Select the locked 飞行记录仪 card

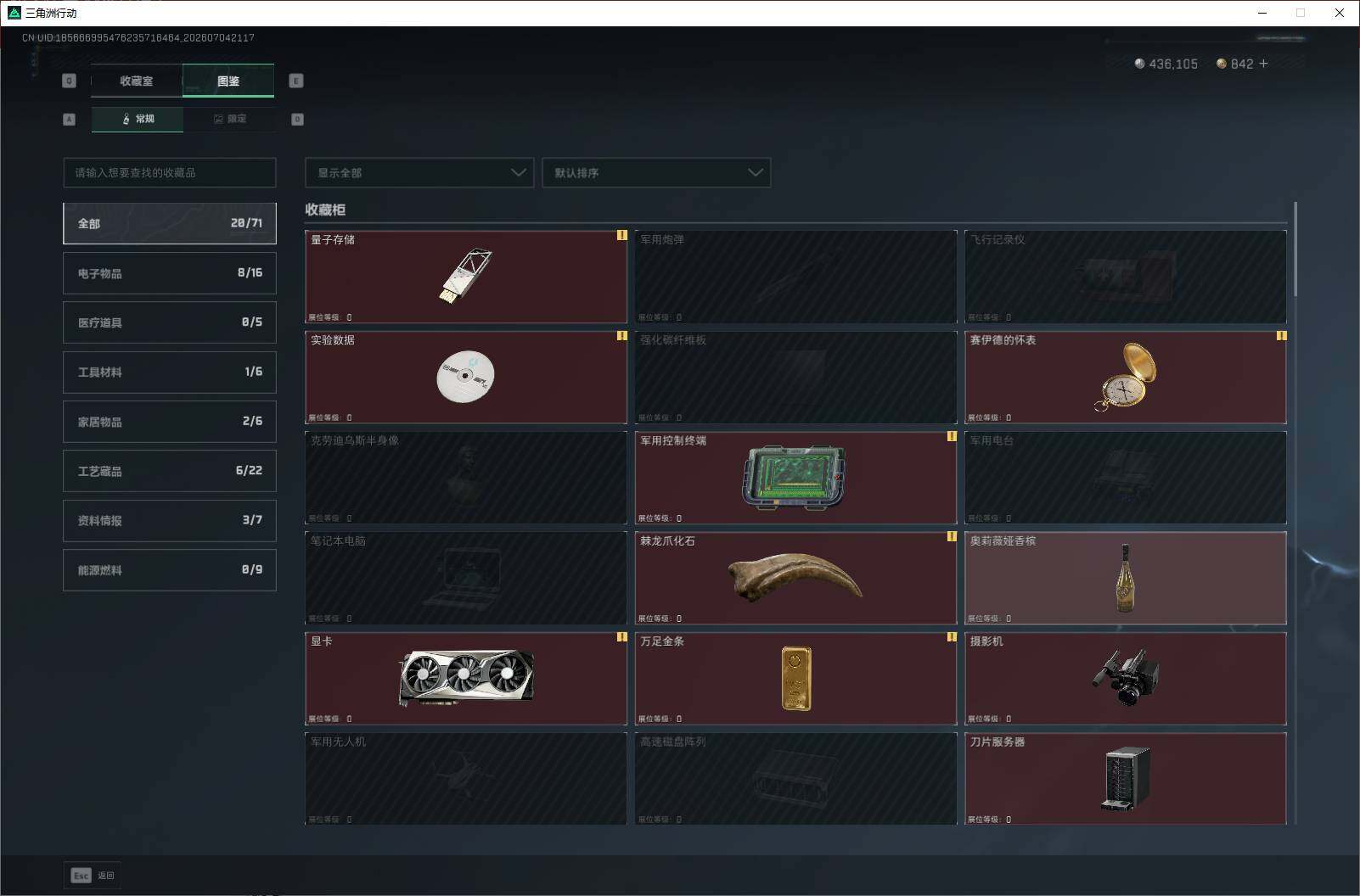[x=1126, y=277]
